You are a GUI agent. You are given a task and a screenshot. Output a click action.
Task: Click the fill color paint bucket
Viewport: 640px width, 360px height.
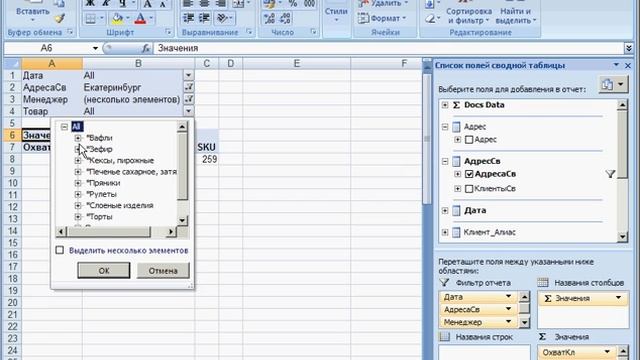pos(118,18)
